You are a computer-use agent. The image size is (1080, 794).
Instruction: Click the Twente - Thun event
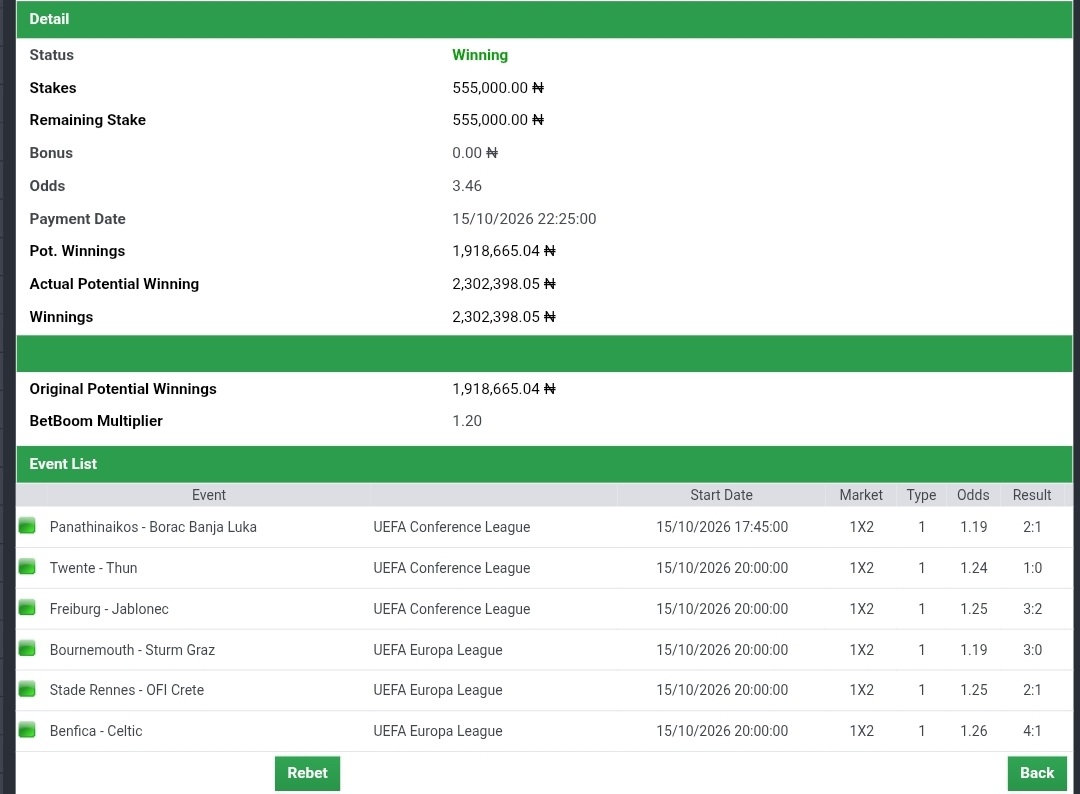click(x=93, y=568)
